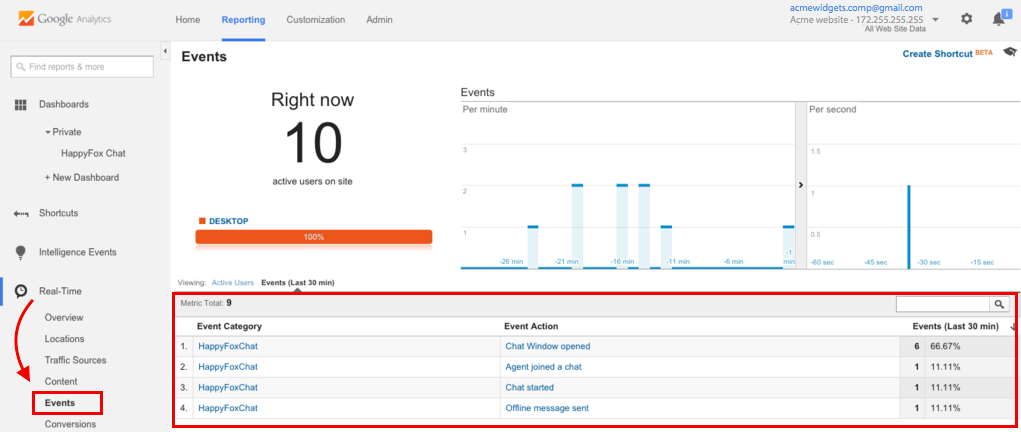Click HappyFoxChat in row 4

click(228, 409)
